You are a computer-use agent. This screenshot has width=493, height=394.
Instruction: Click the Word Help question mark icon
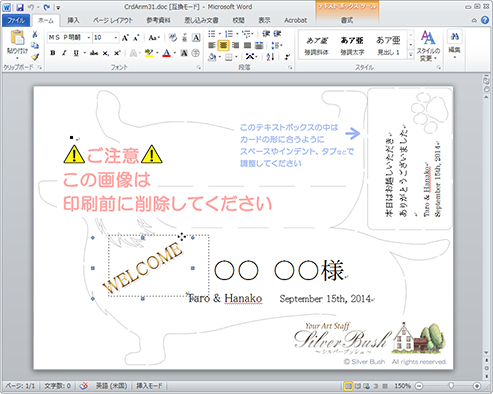tap(485, 20)
